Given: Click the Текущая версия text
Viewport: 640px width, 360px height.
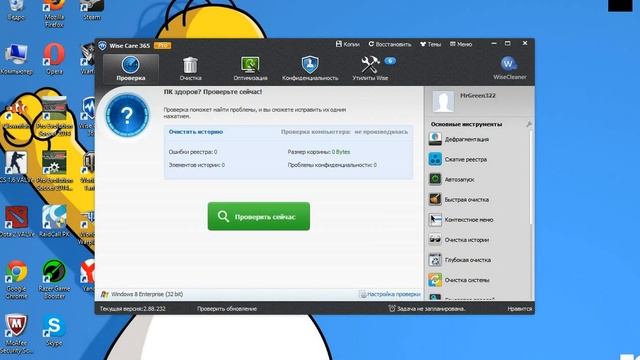Looking at the screenshot, I should coord(133,309).
